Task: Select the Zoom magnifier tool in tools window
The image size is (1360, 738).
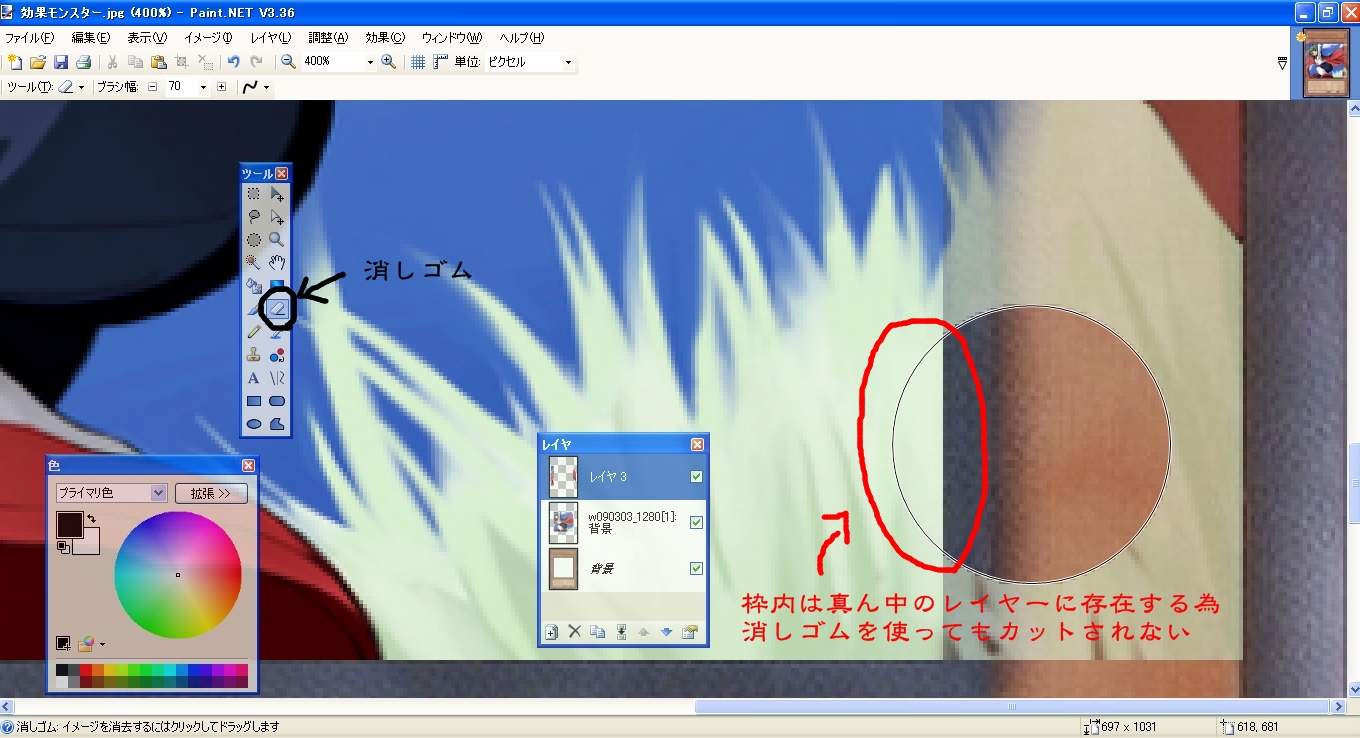Action: tap(277, 240)
